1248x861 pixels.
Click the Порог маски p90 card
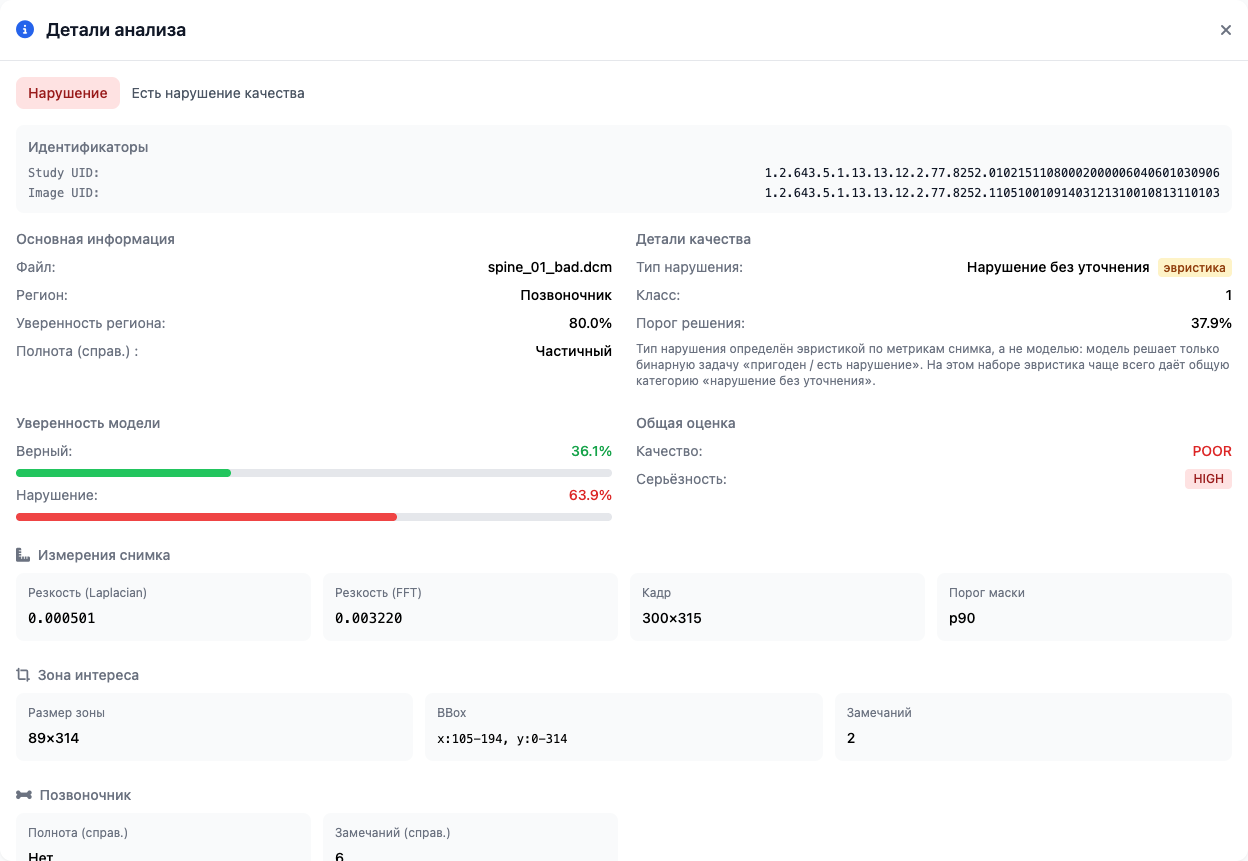click(1084, 607)
